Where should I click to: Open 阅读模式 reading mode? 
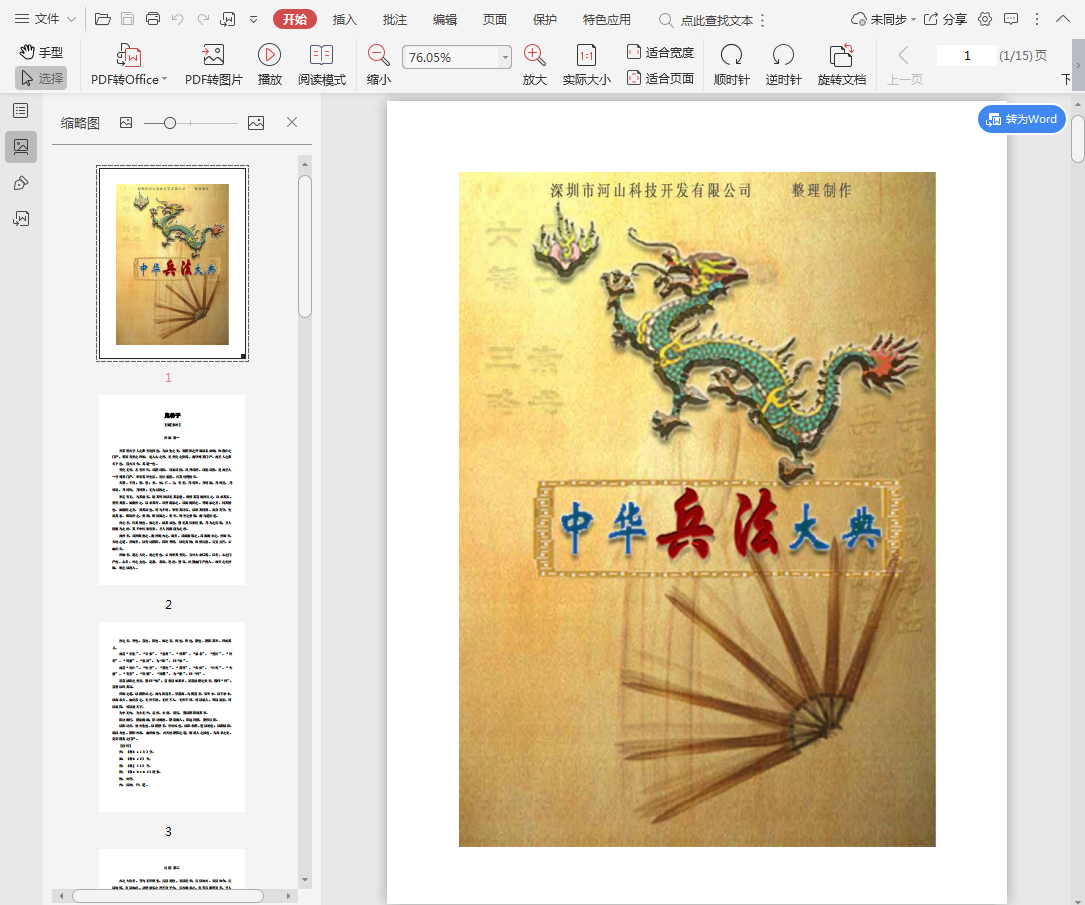(x=321, y=56)
